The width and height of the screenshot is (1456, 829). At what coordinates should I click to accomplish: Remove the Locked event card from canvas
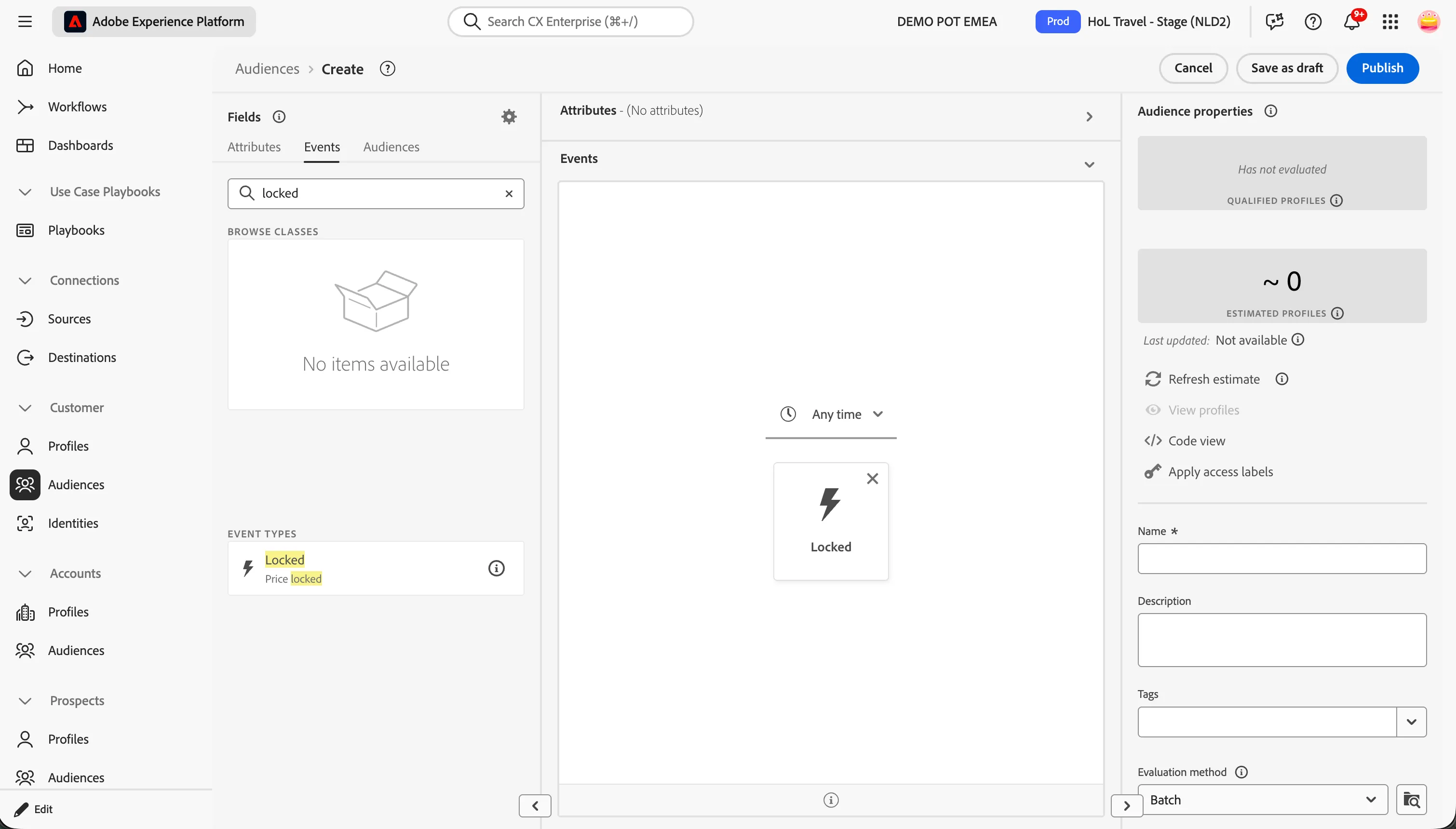(x=872, y=479)
